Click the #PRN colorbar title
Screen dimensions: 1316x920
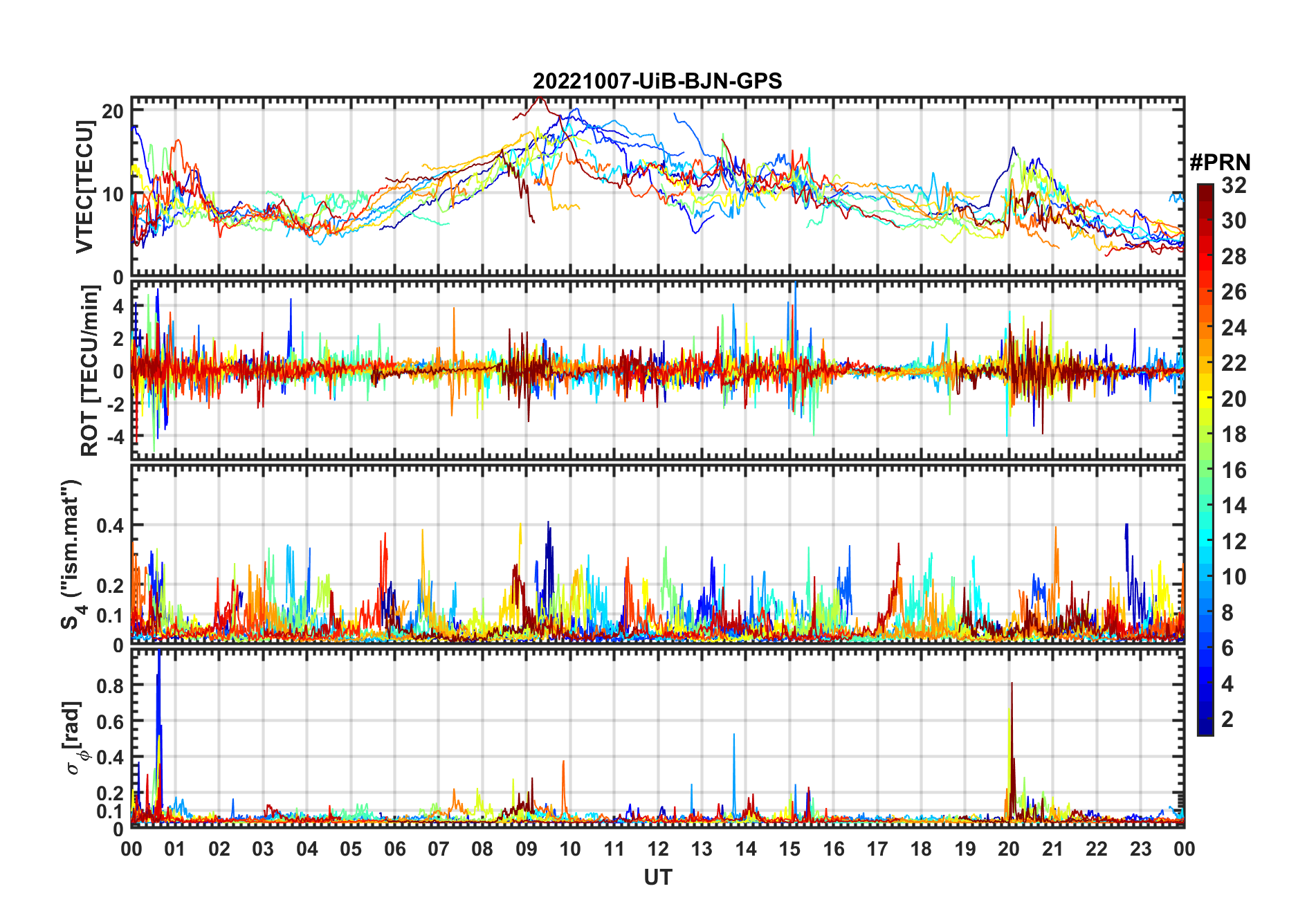tap(1220, 163)
